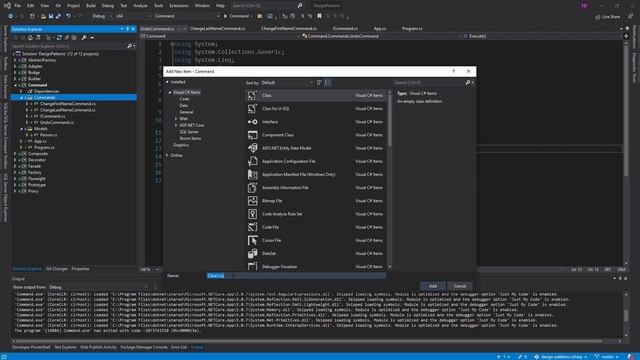Click the dialog help question mark
Viewport: 640px width, 360px height.
coord(453,71)
